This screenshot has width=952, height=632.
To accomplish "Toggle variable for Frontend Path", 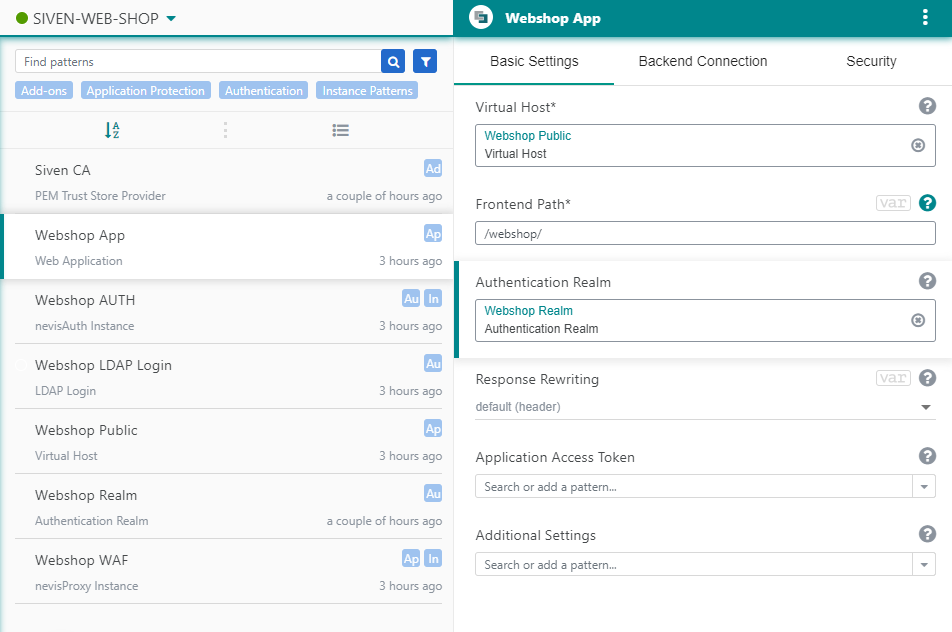I will tap(892, 203).
